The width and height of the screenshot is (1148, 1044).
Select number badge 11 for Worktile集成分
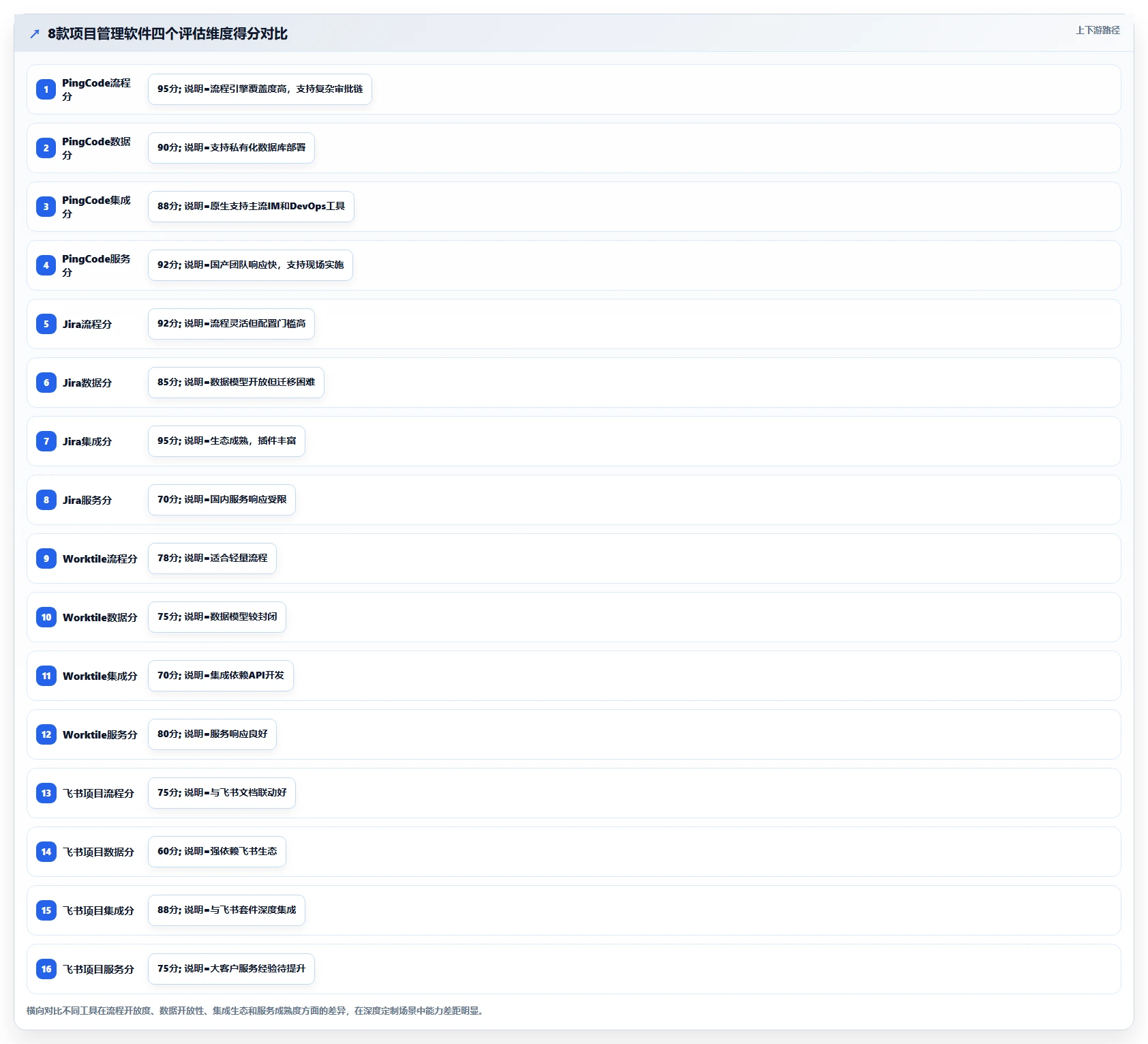click(46, 676)
